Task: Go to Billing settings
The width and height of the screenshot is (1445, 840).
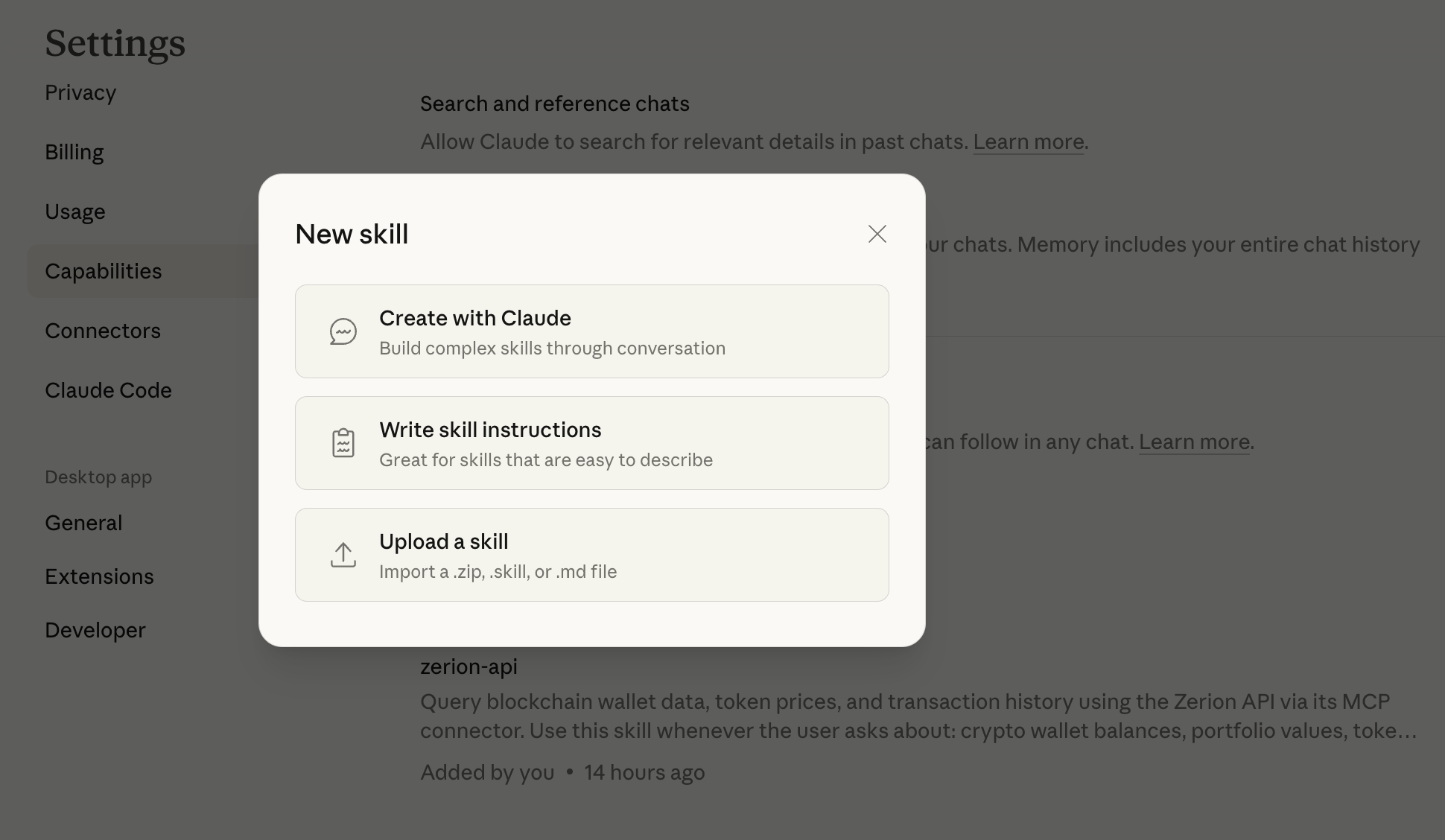Action: [x=74, y=153]
